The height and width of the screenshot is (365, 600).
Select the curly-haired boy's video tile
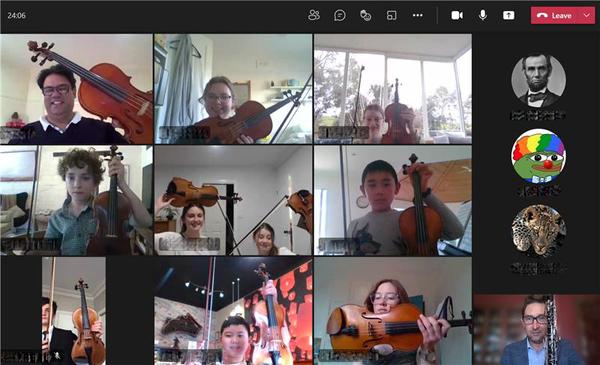(x=77, y=200)
